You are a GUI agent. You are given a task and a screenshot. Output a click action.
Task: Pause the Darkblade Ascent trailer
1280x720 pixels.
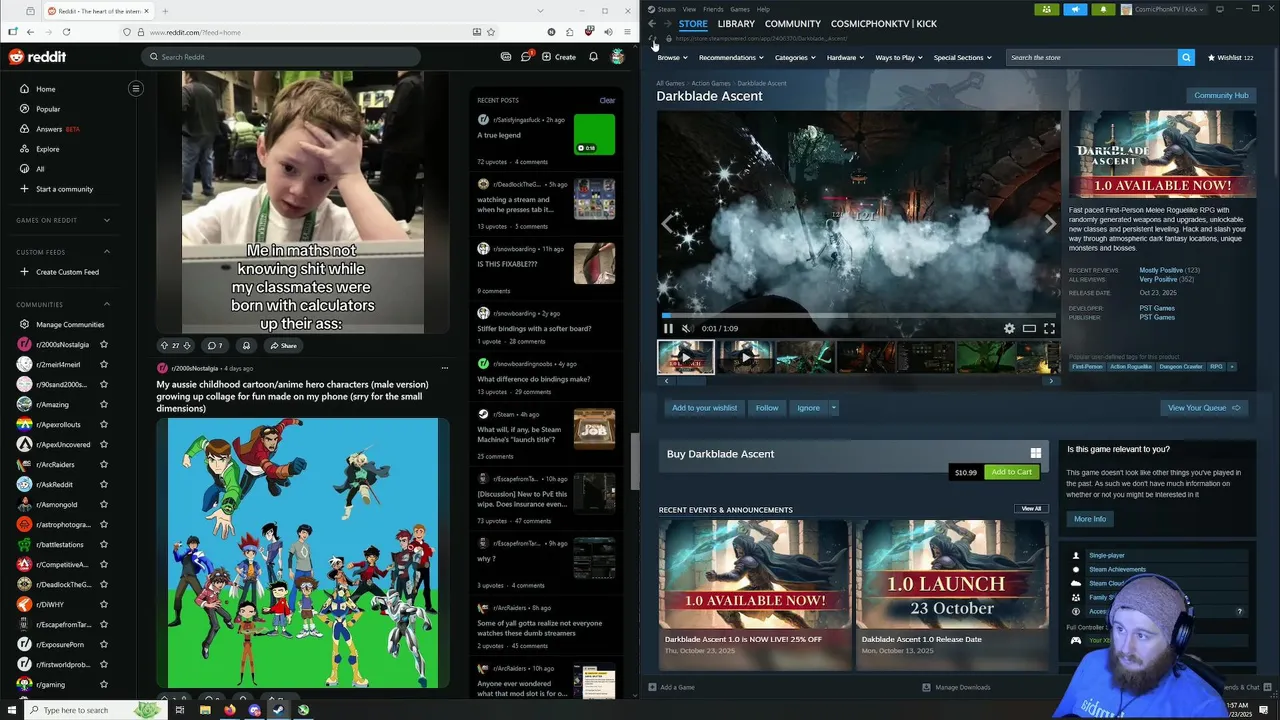point(668,328)
